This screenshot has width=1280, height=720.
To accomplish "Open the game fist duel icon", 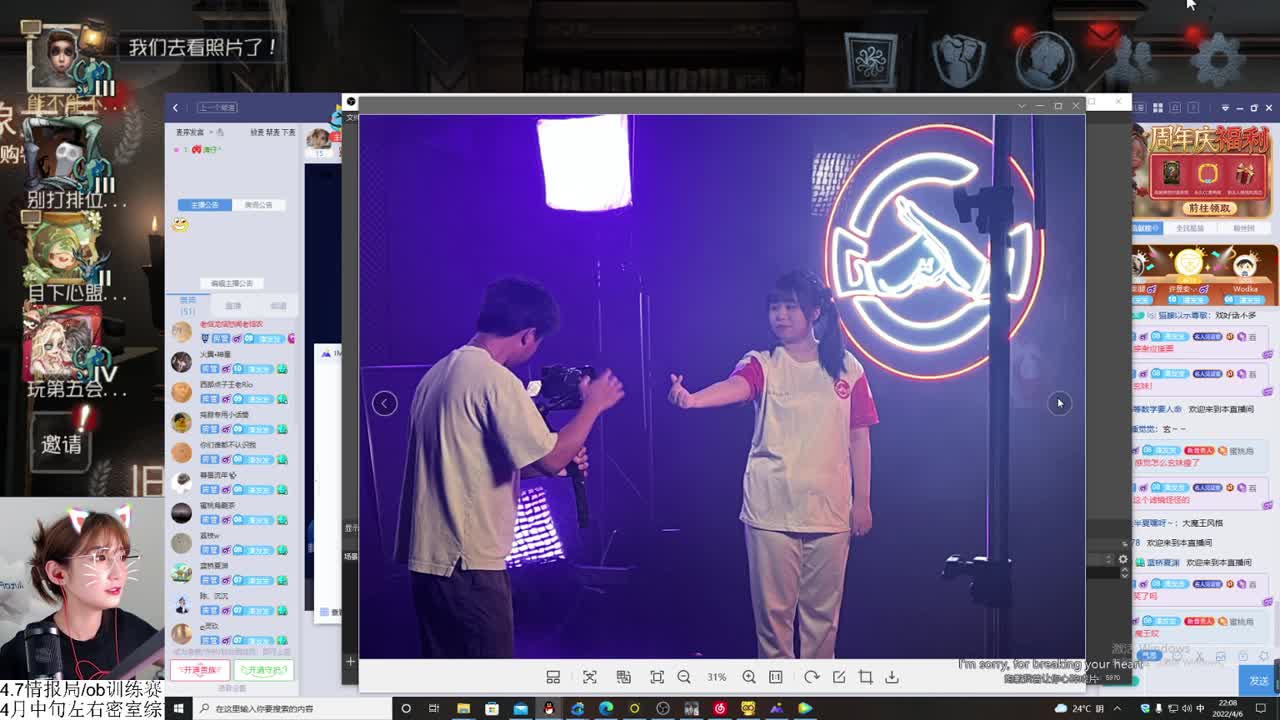I will [x=960, y=59].
